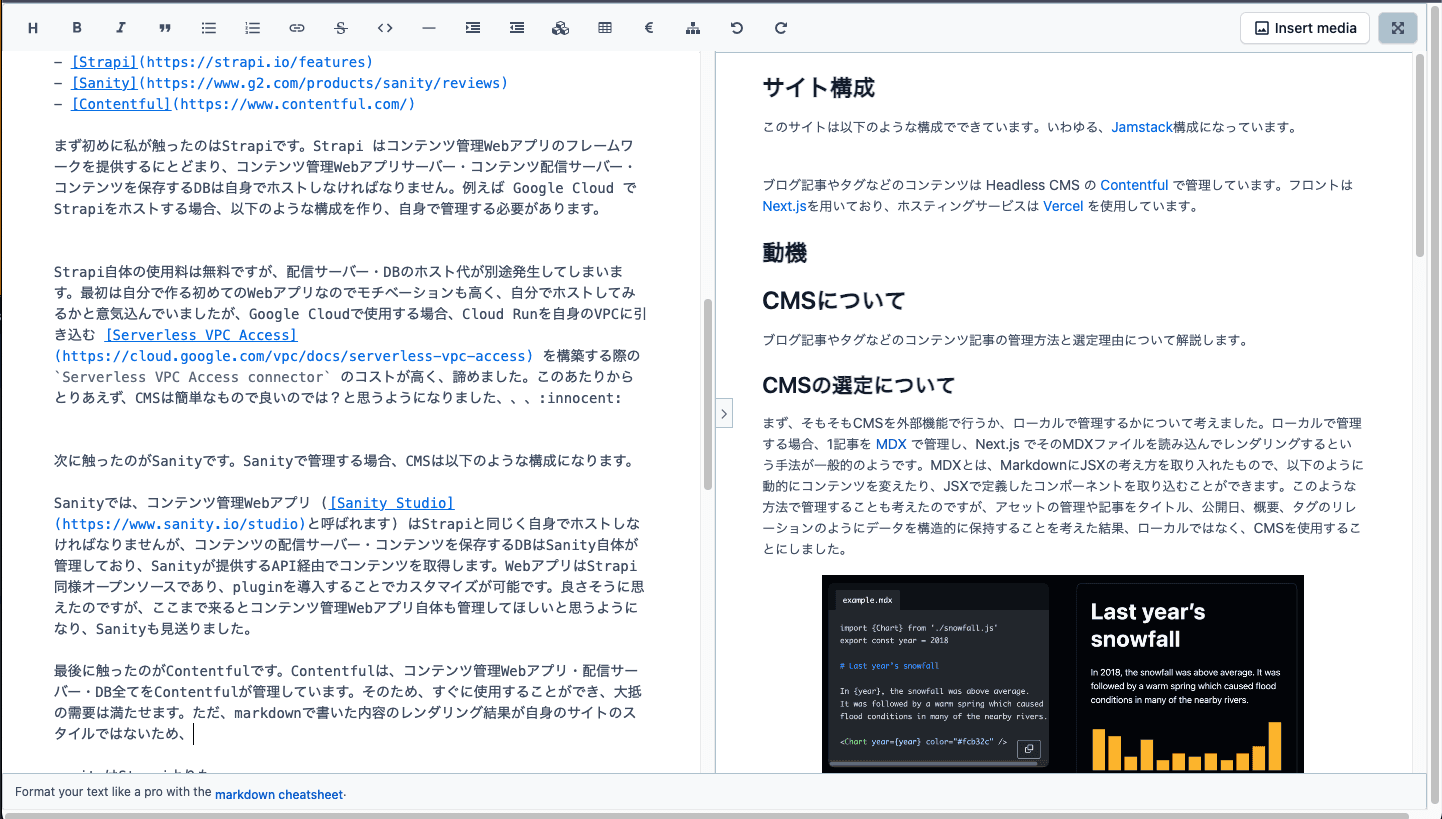Insert a hyperlink

click(296, 28)
